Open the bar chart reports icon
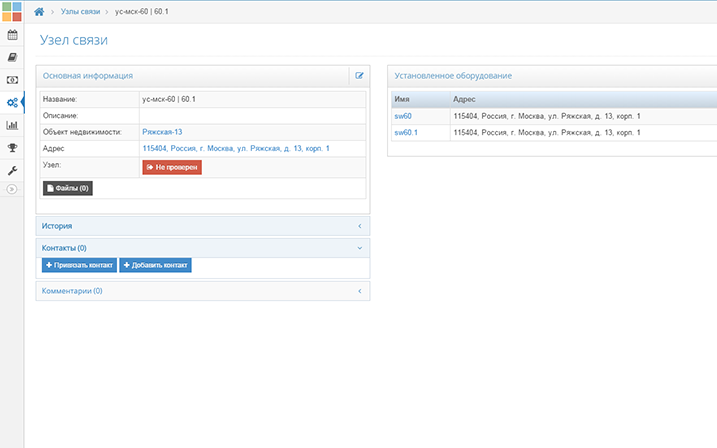Viewport: 717px width, 448px height. pyautogui.click(x=12, y=125)
